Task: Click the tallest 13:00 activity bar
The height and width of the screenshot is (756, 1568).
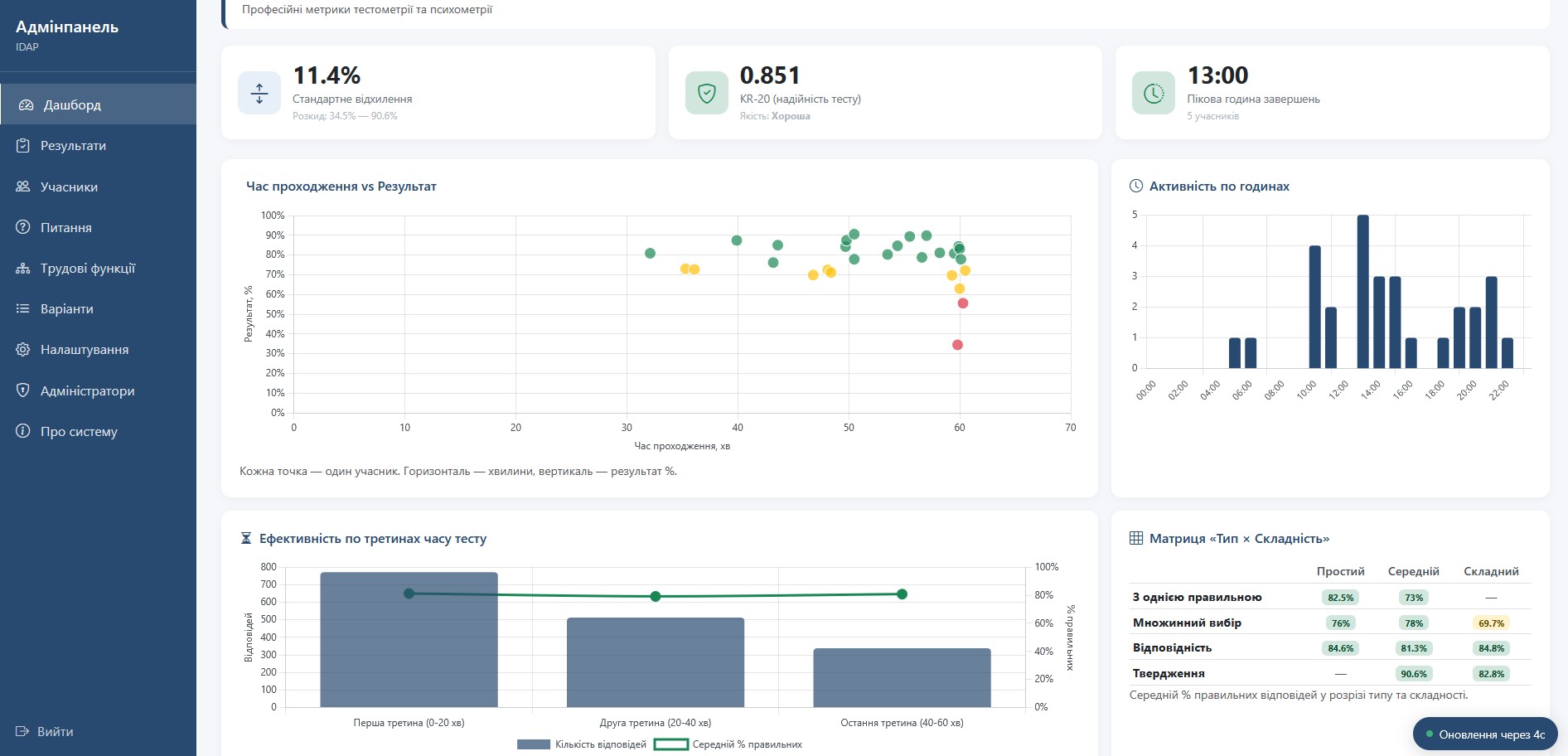Action: (x=1363, y=292)
